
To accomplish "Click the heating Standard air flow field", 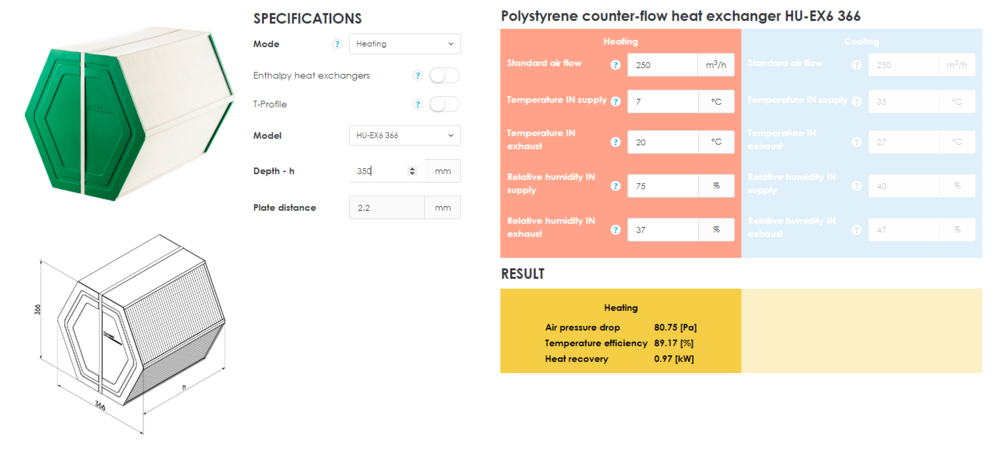I will [661, 65].
